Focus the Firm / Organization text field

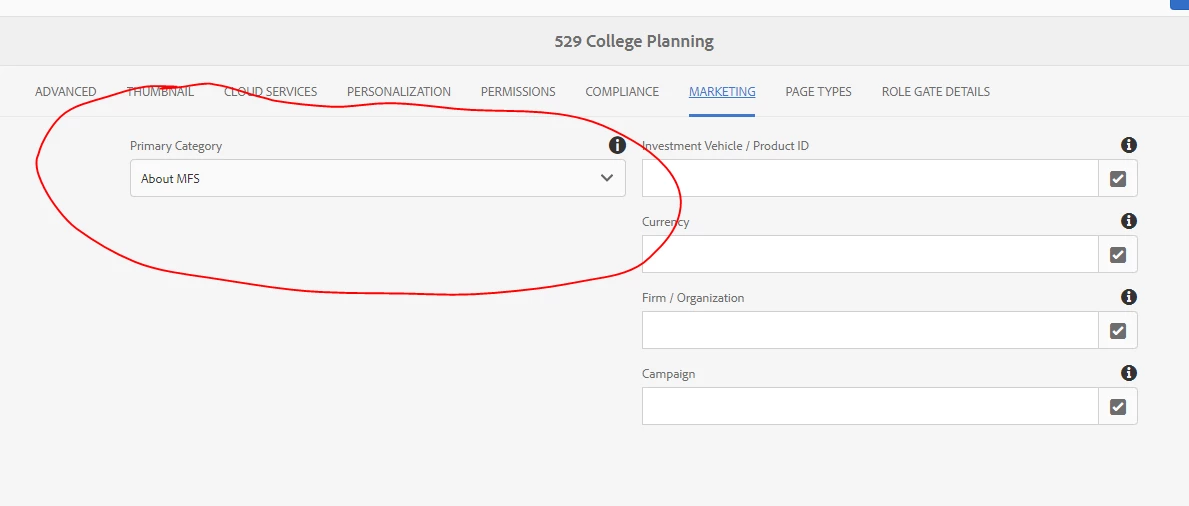tap(871, 330)
